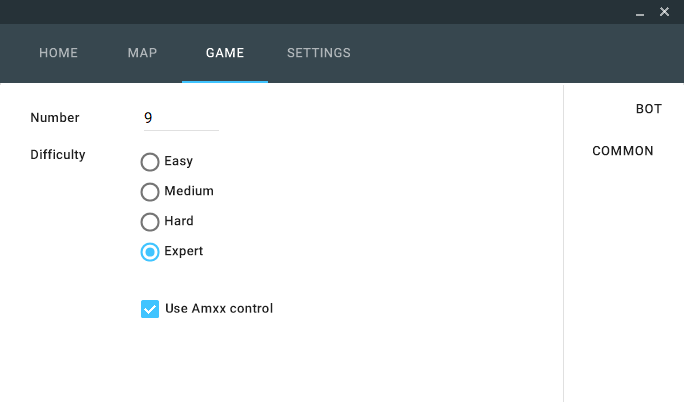
Task: Switch to the COMMON side section
Action: point(623,151)
